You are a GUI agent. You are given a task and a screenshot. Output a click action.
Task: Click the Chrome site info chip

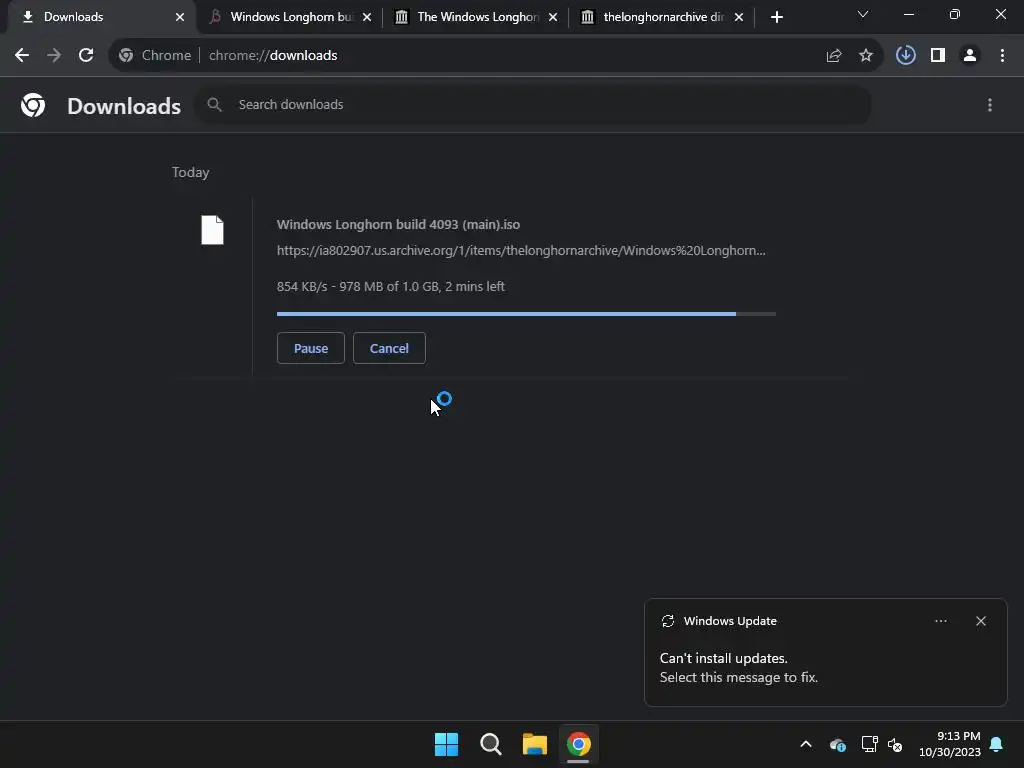pyautogui.click(x=155, y=56)
